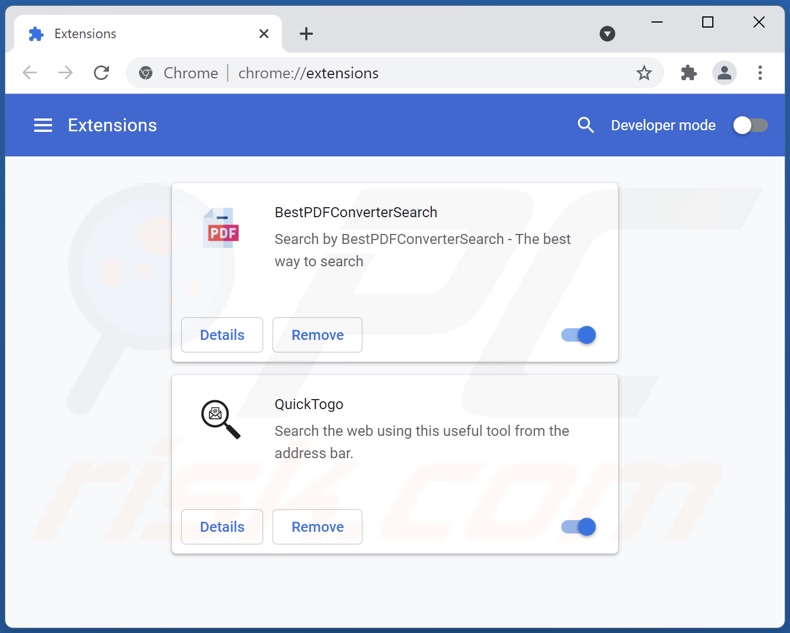Disable the QuickTogo extension toggle
This screenshot has height=633, width=790.
point(578,527)
